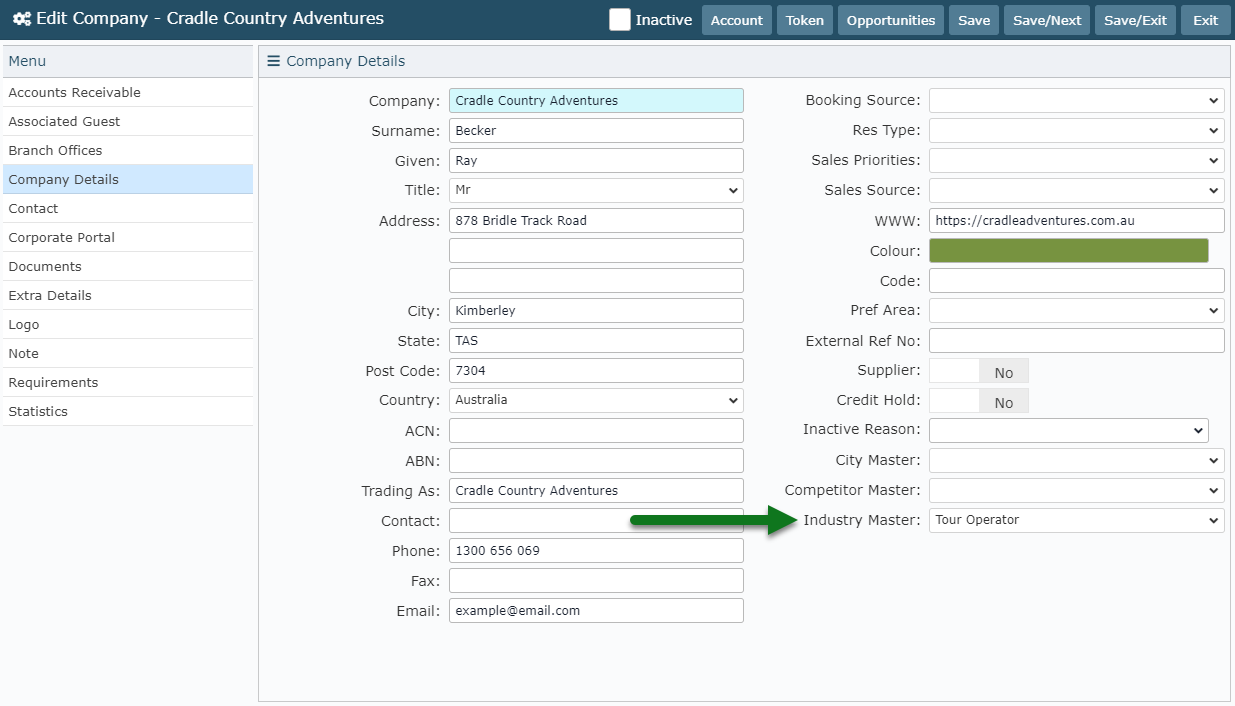Screen dimensions: 1235x706
Task: Open the Logo menu item
Action: [x=128, y=324]
